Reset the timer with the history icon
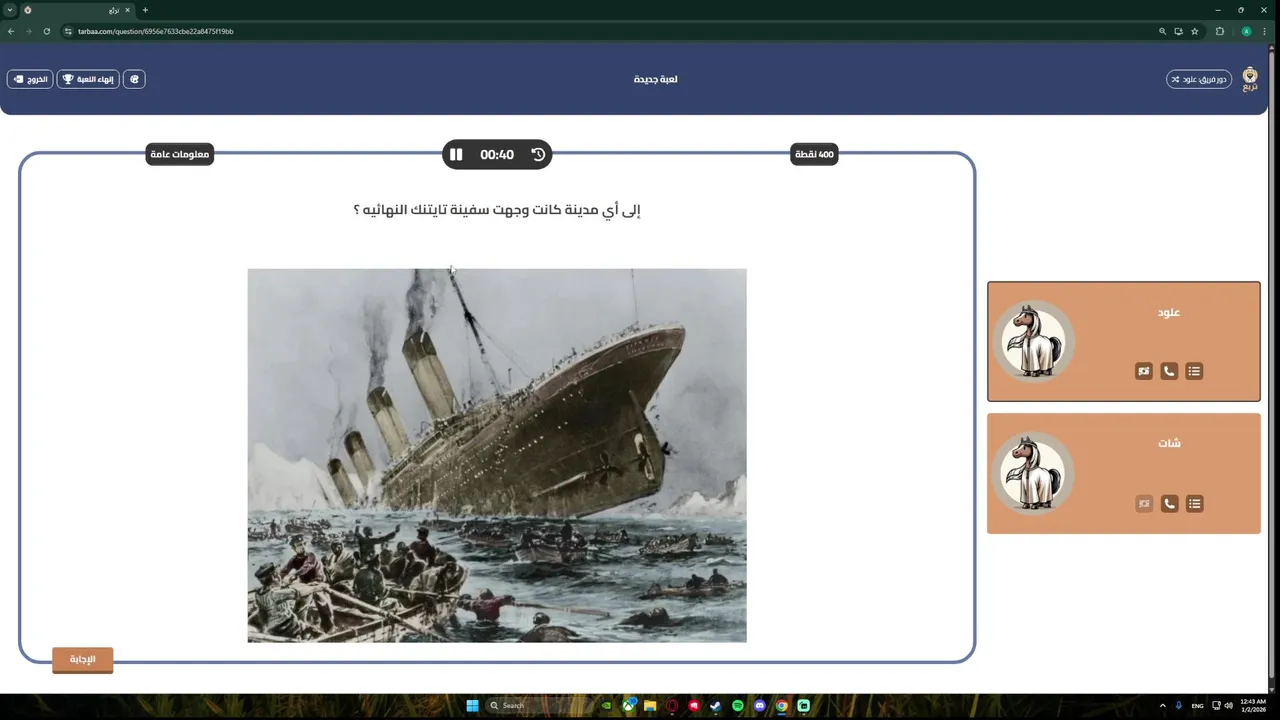1280x720 pixels. point(538,155)
